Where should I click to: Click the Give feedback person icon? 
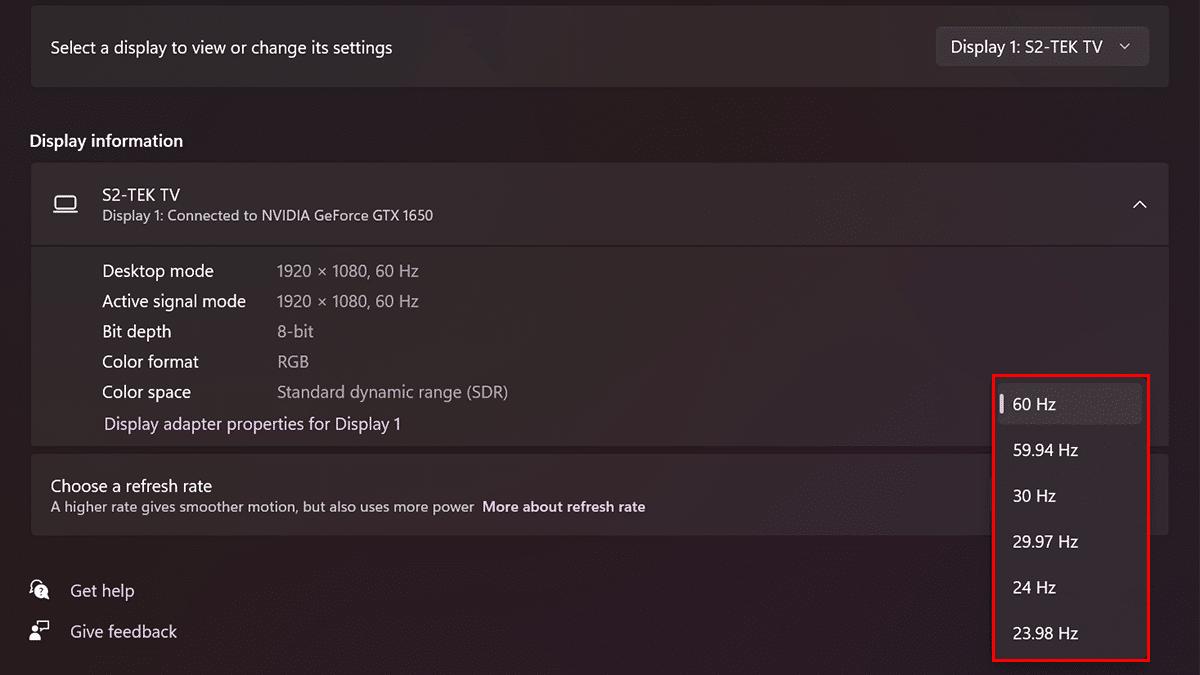(40, 631)
